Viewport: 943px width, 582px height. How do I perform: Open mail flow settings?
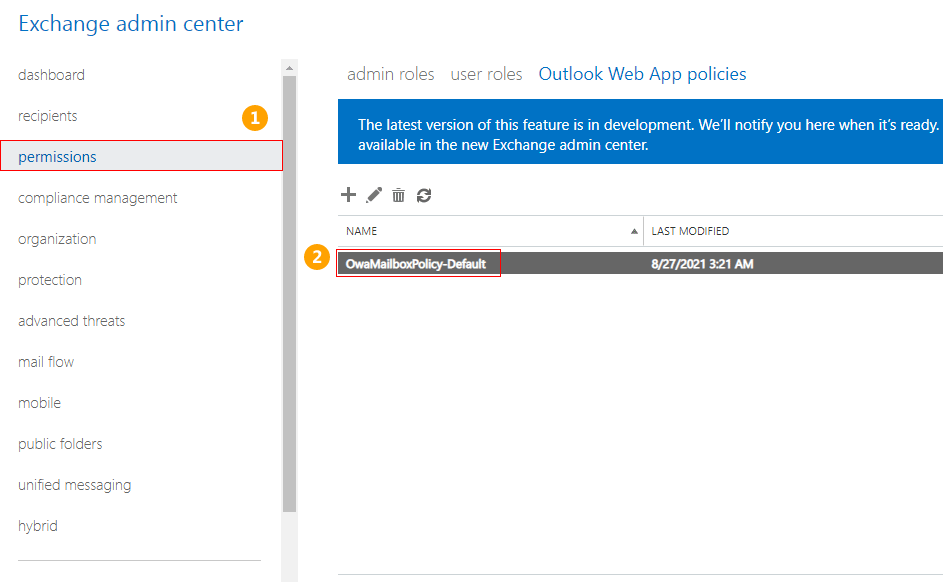[46, 362]
